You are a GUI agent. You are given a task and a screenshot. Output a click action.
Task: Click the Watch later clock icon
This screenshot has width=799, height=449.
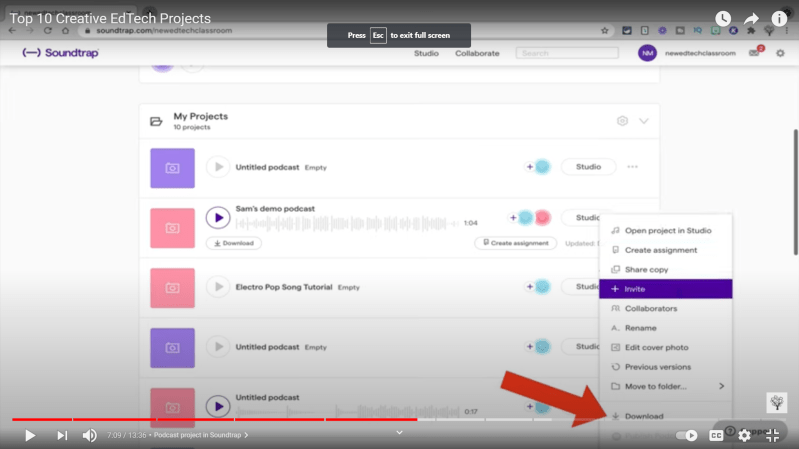tap(723, 19)
